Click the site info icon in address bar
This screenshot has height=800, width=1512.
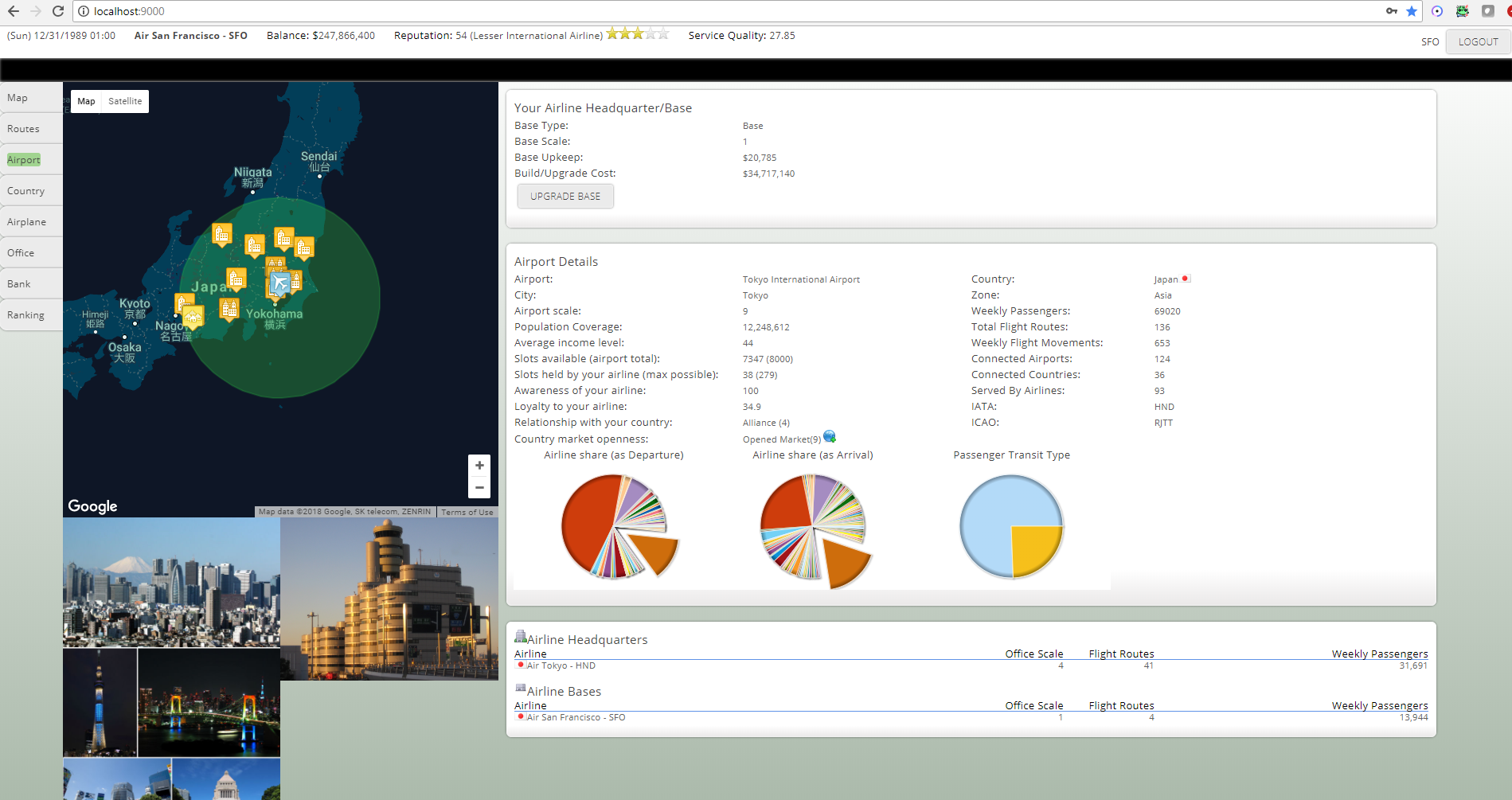[x=84, y=11]
